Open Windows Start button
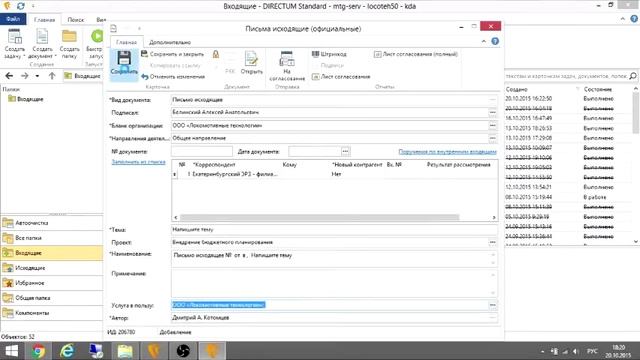Screen dimensions: 640x360 [11, 351]
